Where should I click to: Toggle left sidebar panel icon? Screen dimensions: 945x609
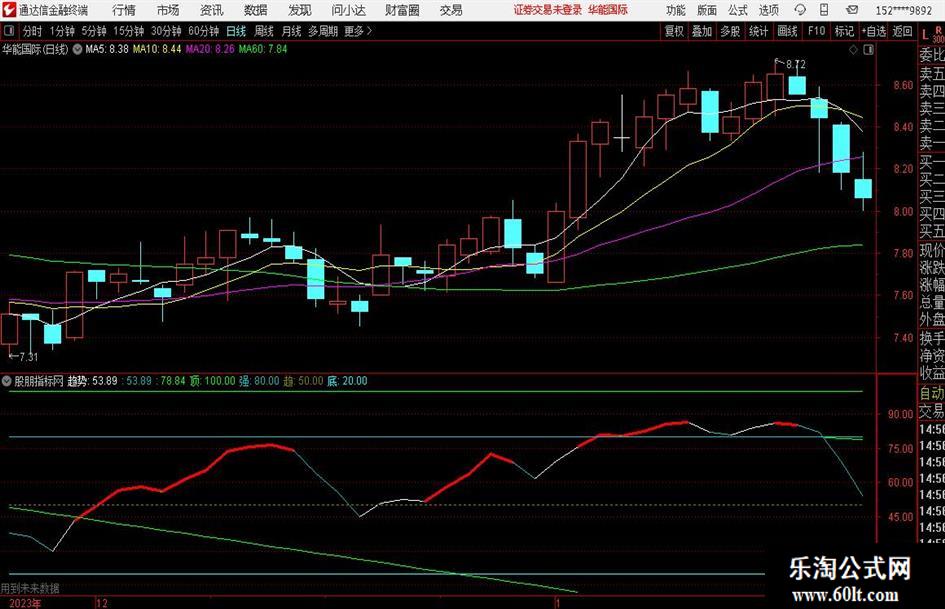[8, 31]
